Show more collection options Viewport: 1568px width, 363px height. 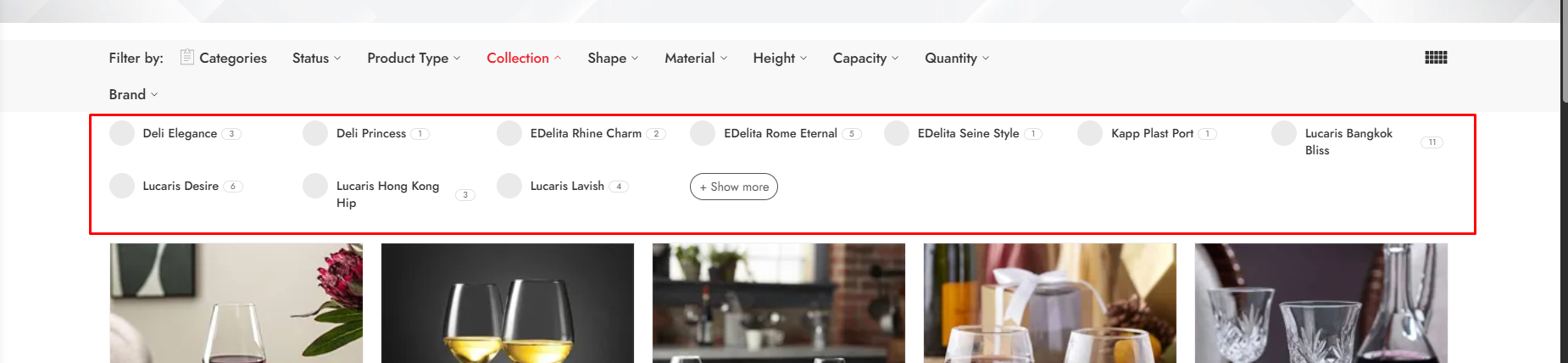coord(734,187)
